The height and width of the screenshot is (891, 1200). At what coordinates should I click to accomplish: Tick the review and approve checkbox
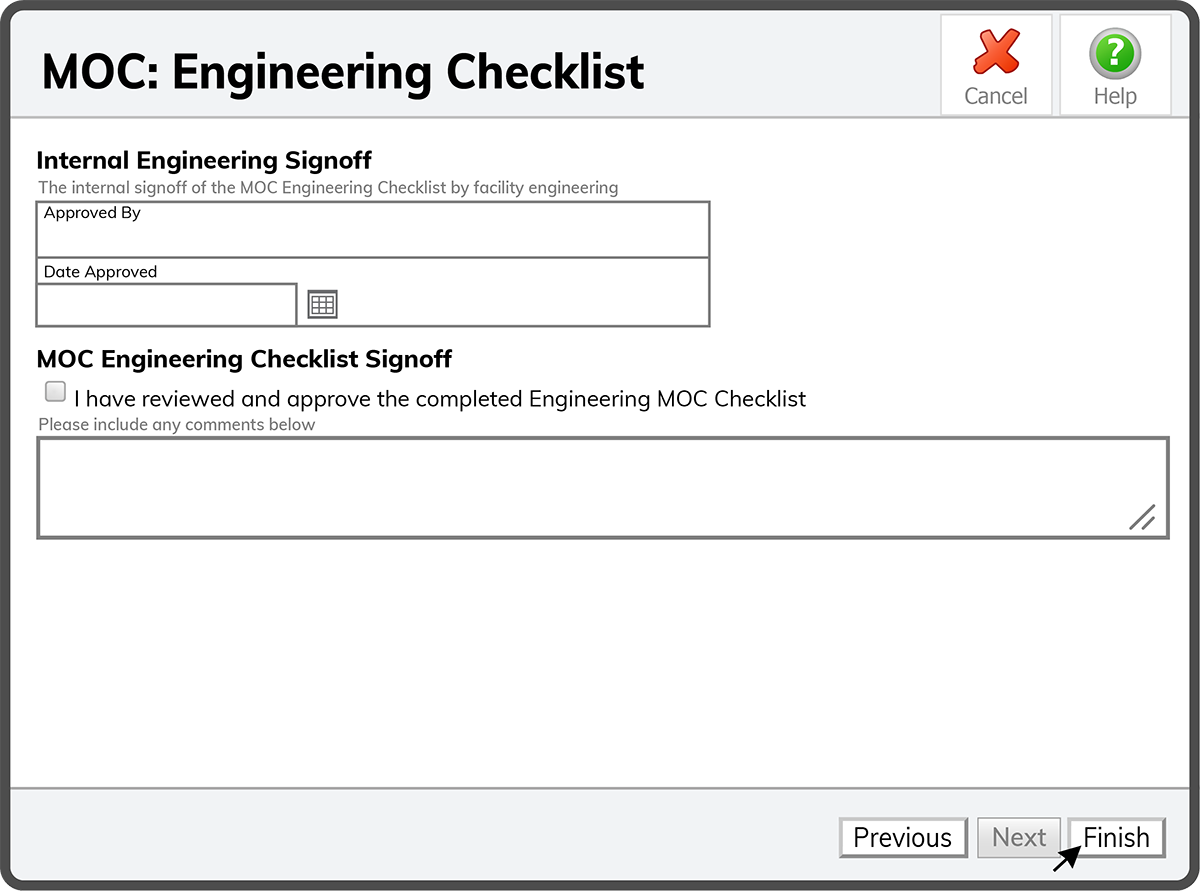pyautogui.click(x=56, y=391)
